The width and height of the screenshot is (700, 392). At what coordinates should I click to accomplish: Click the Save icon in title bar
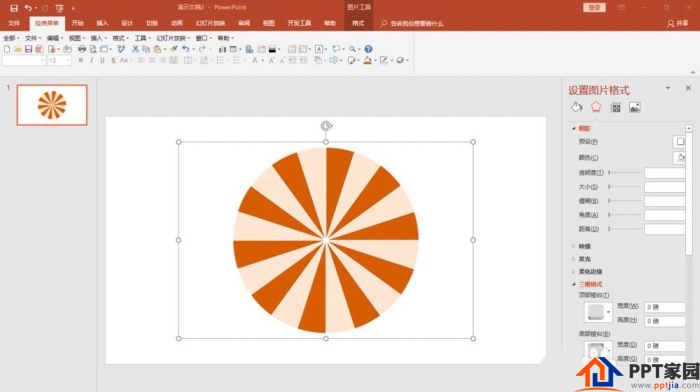click(x=14, y=8)
